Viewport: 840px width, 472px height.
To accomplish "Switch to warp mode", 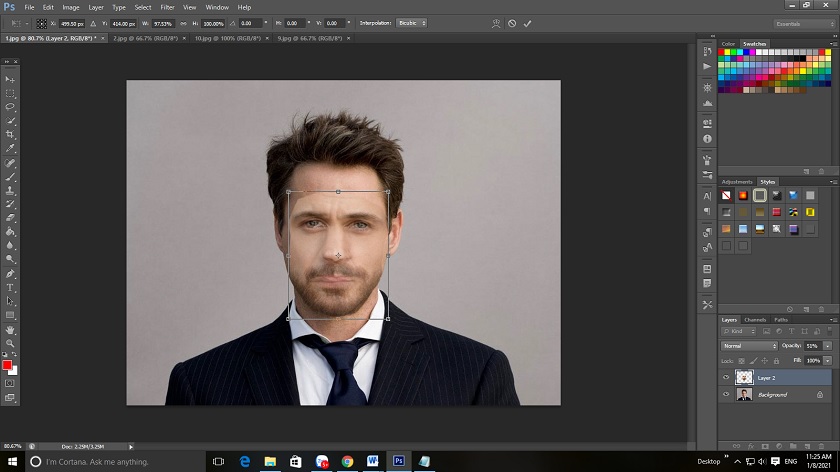I will point(496,24).
